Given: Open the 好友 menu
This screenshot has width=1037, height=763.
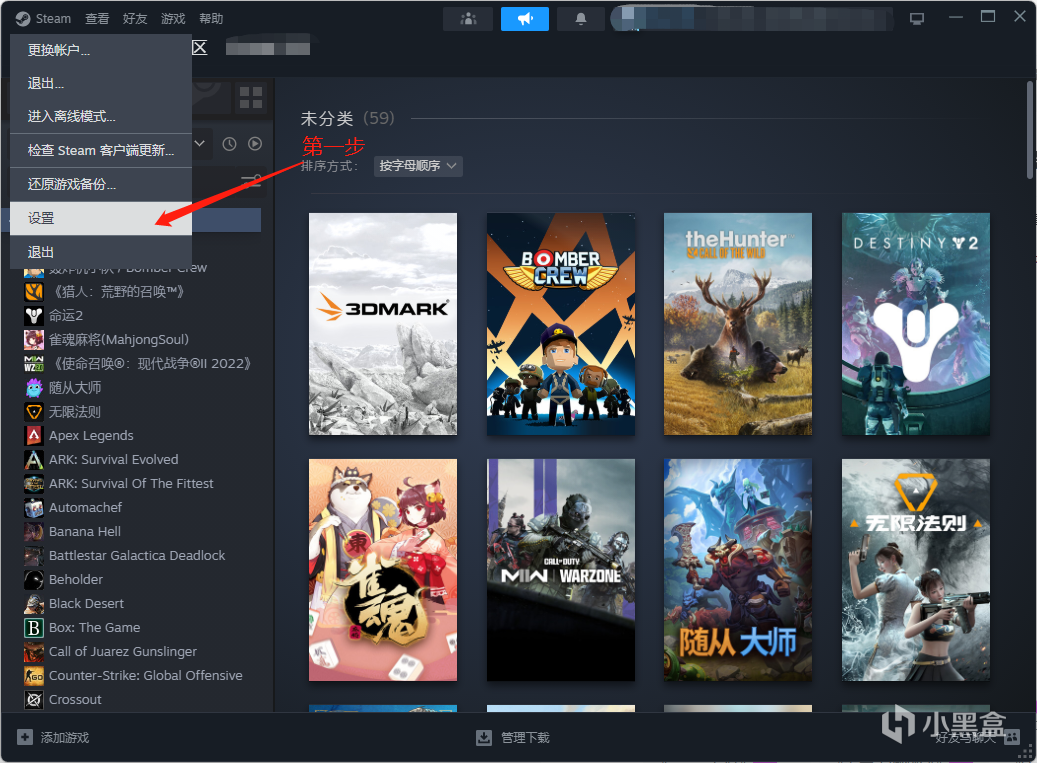Looking at the screenshot, I should (x=135, y=19).
